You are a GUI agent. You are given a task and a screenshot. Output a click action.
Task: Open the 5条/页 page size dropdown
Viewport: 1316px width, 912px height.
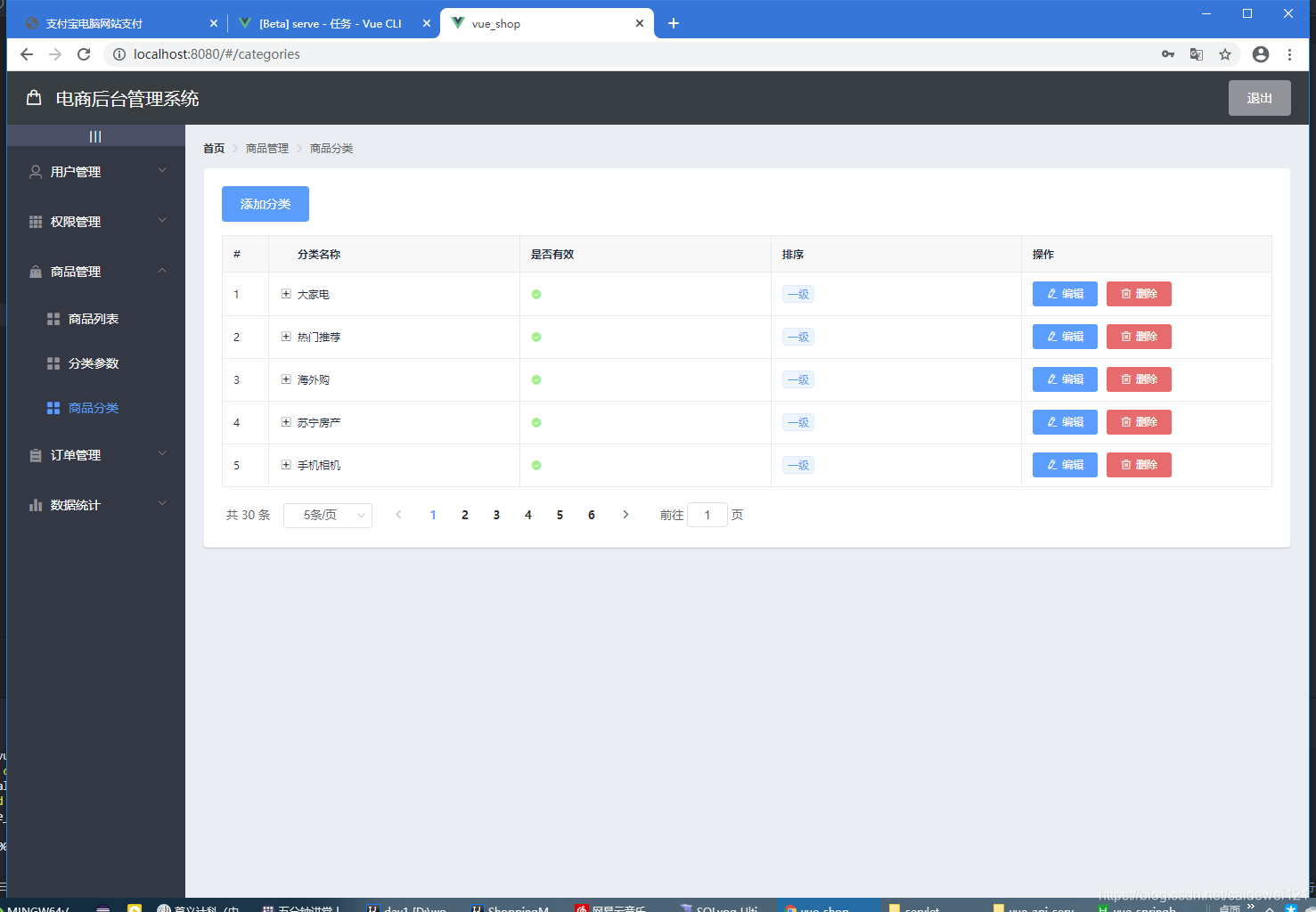coord(328,516)
